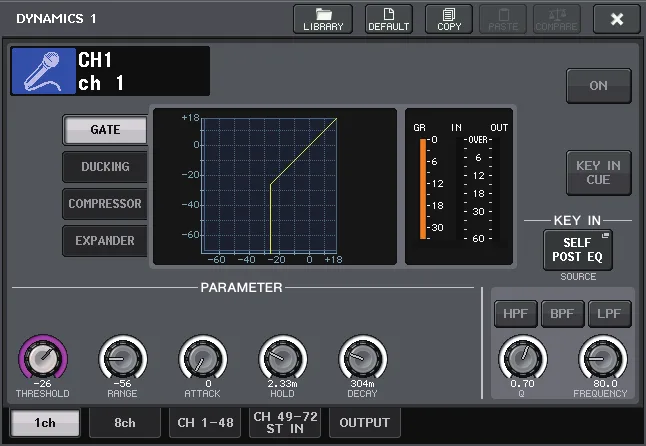Reset settings with DEFAULT button
This screenshot has height=446, width=646.
point(389,19)
